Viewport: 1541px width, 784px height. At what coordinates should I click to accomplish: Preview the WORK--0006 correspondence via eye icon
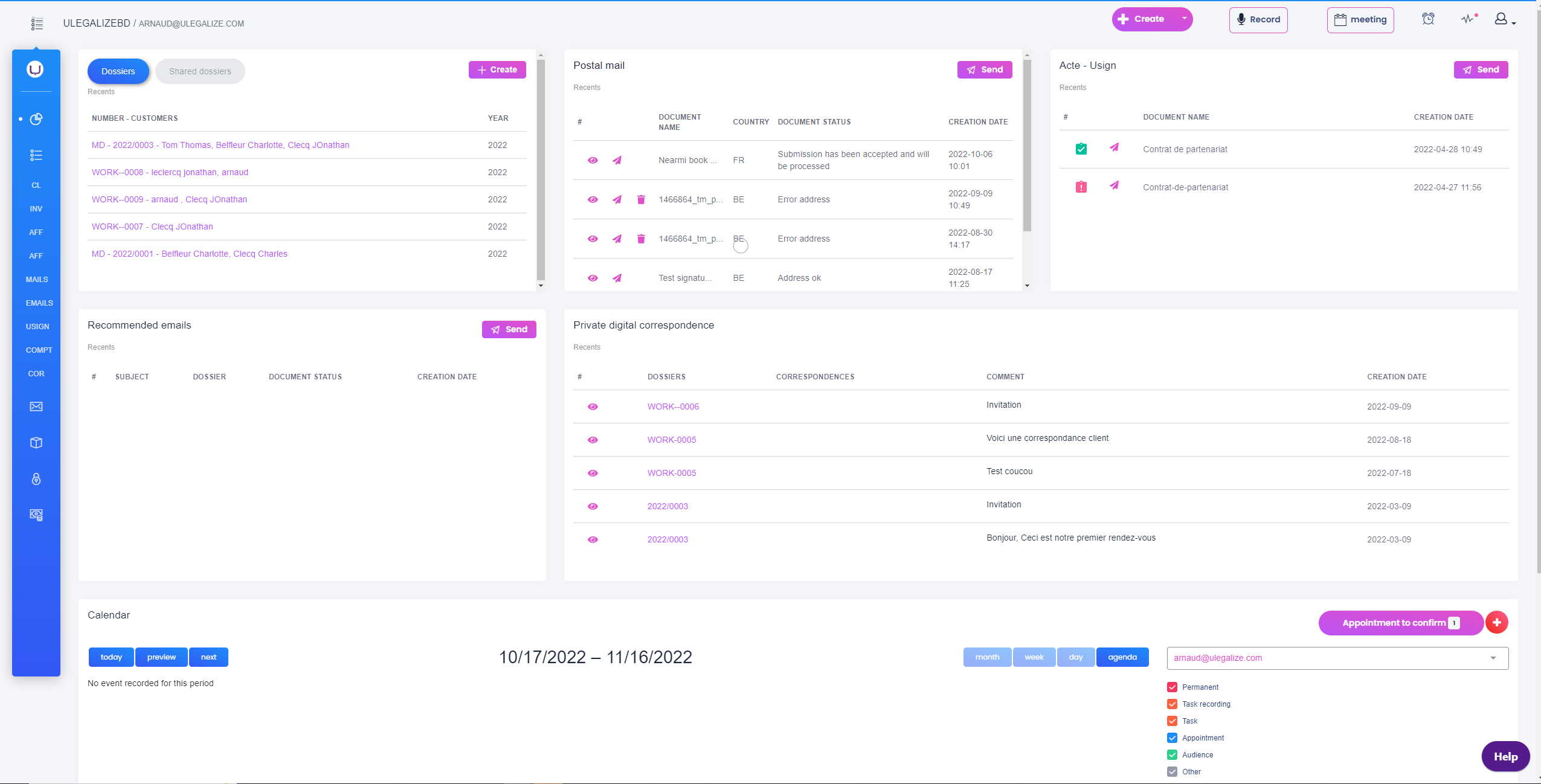[593, 406]
